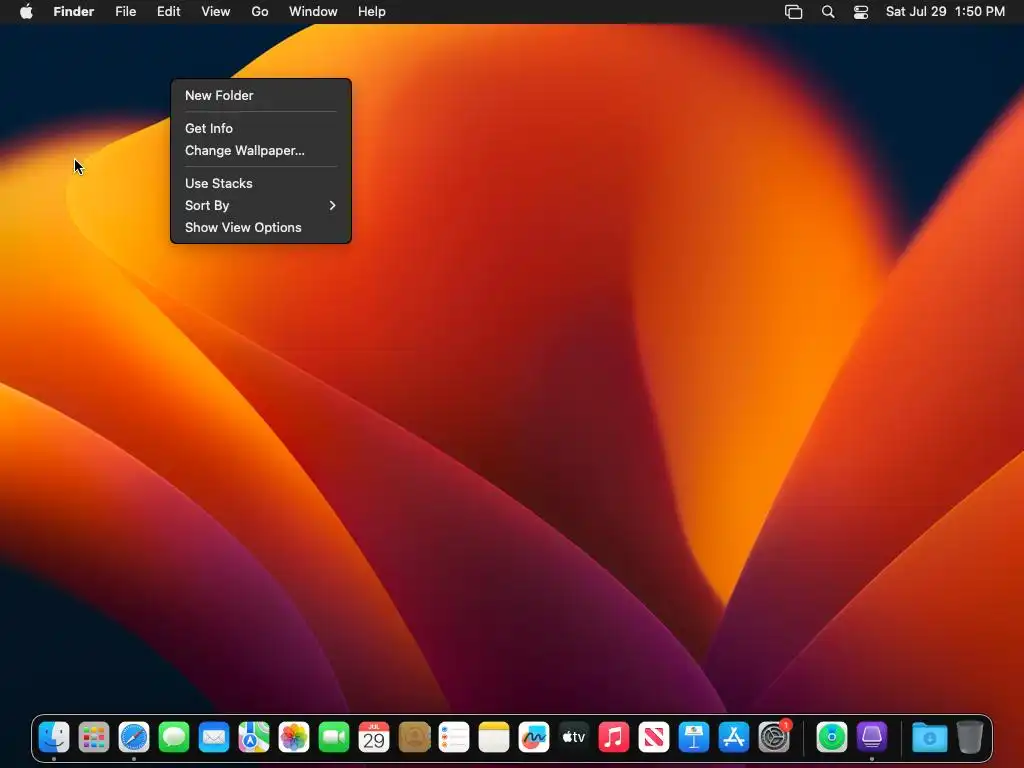Open System Settings with notification badge
Screen dimensions: 1024x768
(775, 737)
